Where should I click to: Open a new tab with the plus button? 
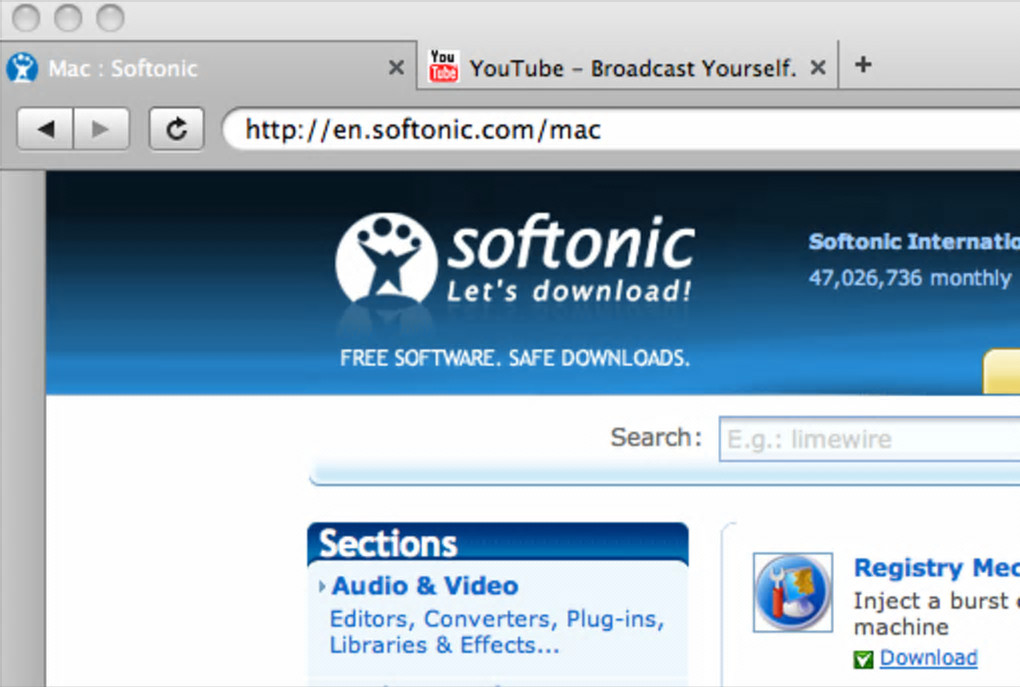tap(863, 64)
